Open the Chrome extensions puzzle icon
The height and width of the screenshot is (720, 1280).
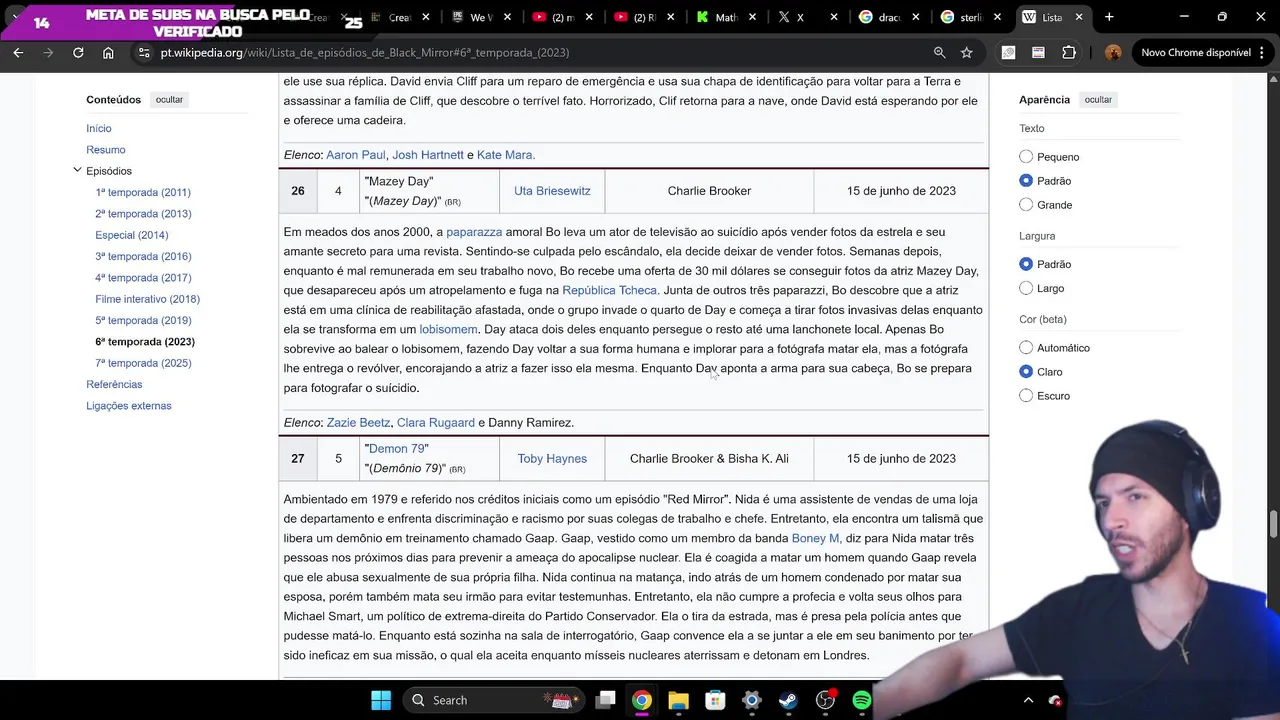pyautogui.click(x=1069, y=52)
